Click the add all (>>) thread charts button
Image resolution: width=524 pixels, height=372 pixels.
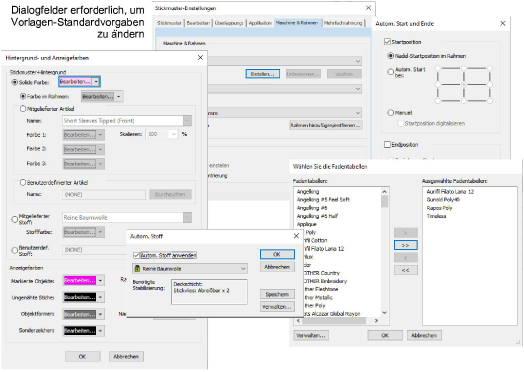[x=406, y=245]
